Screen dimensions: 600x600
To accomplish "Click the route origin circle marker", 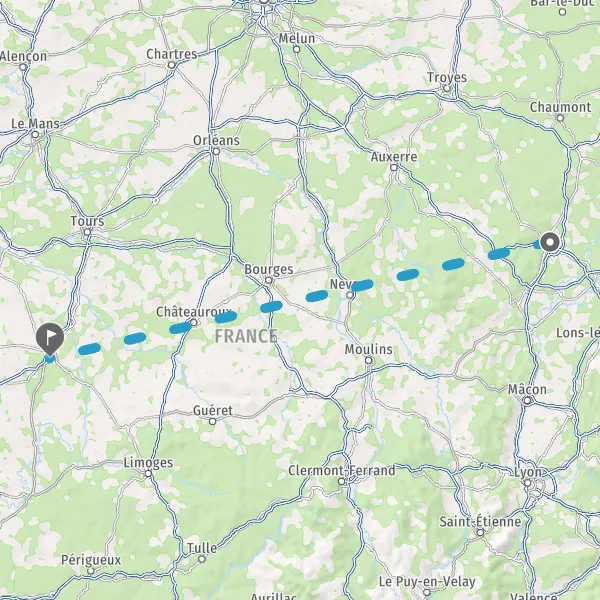I will [x=550, y=242].
